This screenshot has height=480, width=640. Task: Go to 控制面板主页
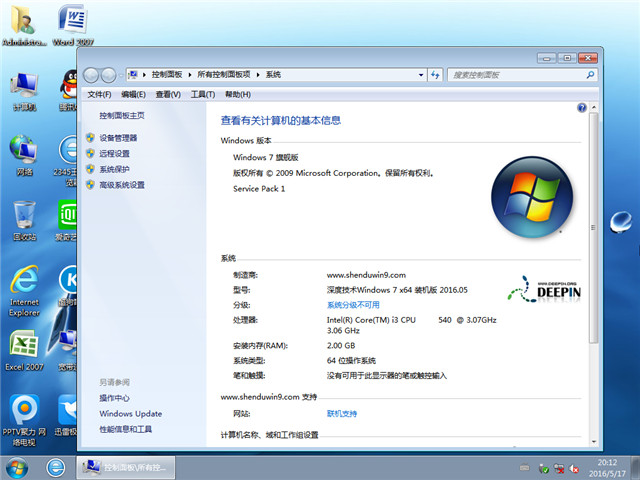click(x=122, y=116)
